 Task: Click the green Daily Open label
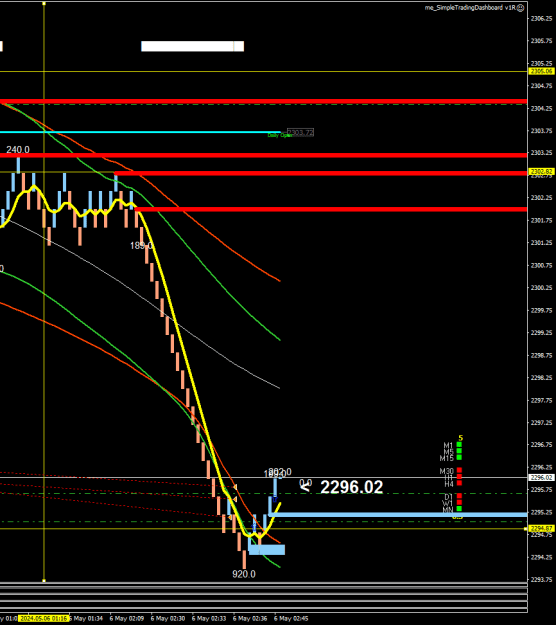tap(279, 136)
